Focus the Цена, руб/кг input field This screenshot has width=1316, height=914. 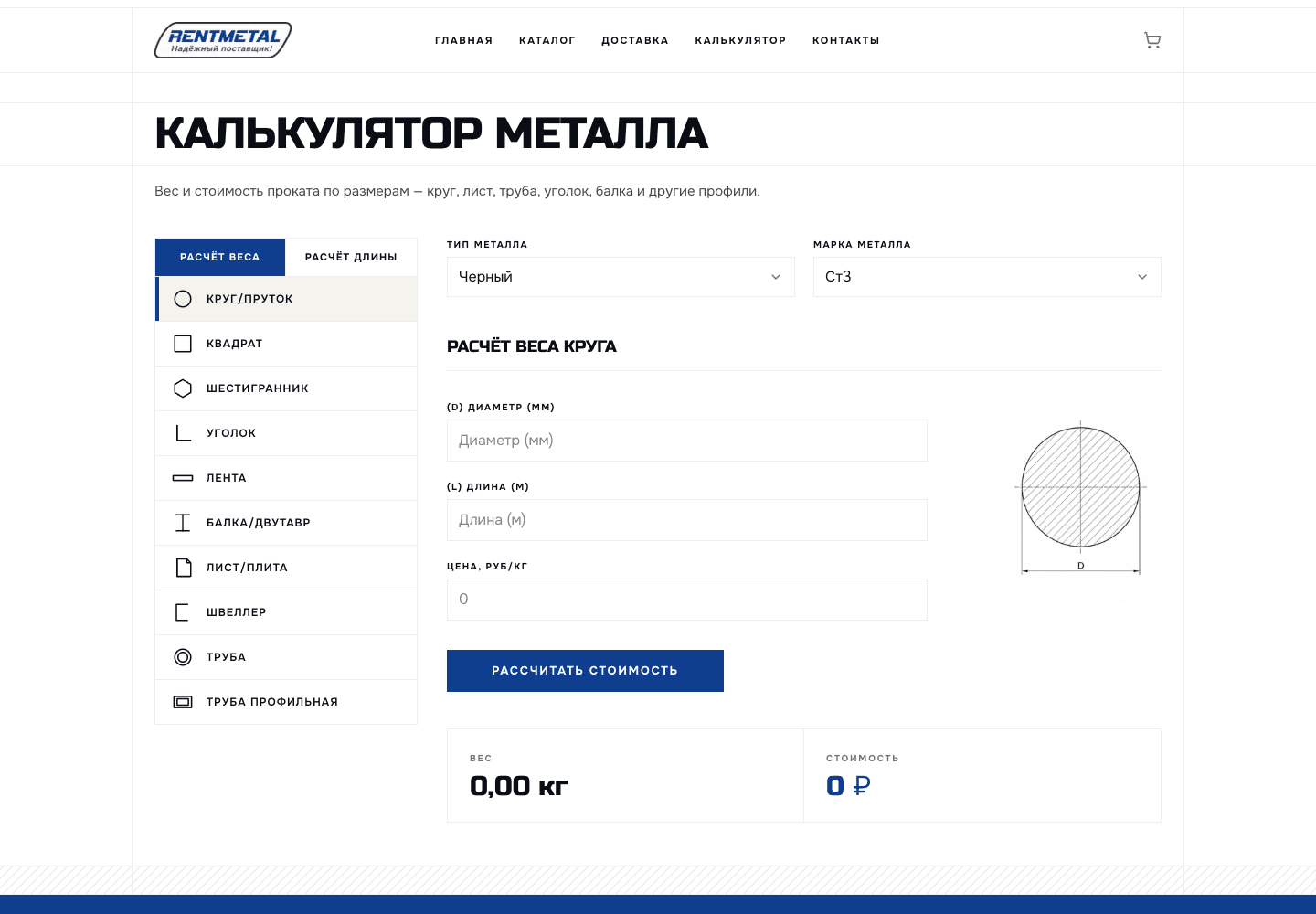click(687, 600)
